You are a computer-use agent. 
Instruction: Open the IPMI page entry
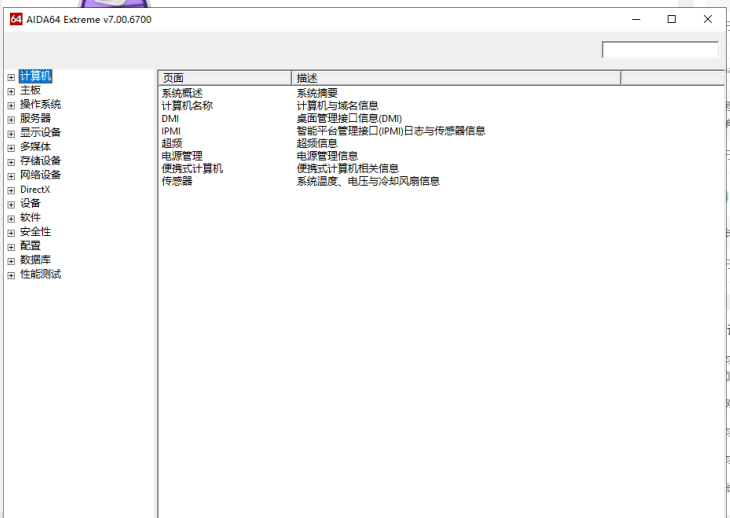[x=171, y=131]
